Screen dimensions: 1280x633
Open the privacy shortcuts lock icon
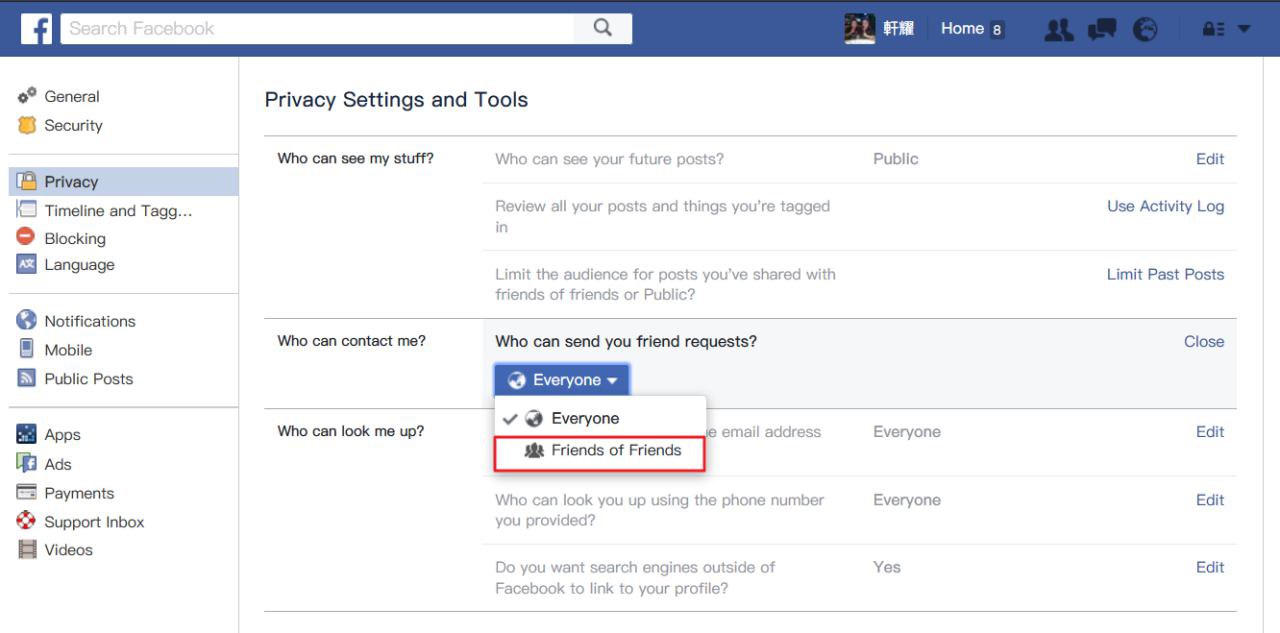(1213, 29)
